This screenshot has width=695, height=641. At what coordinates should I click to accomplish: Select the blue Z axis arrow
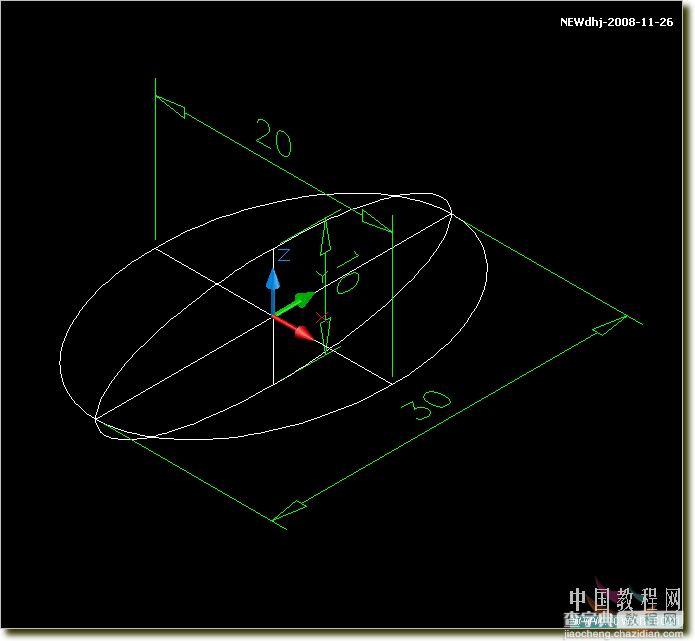pos(273,290)
